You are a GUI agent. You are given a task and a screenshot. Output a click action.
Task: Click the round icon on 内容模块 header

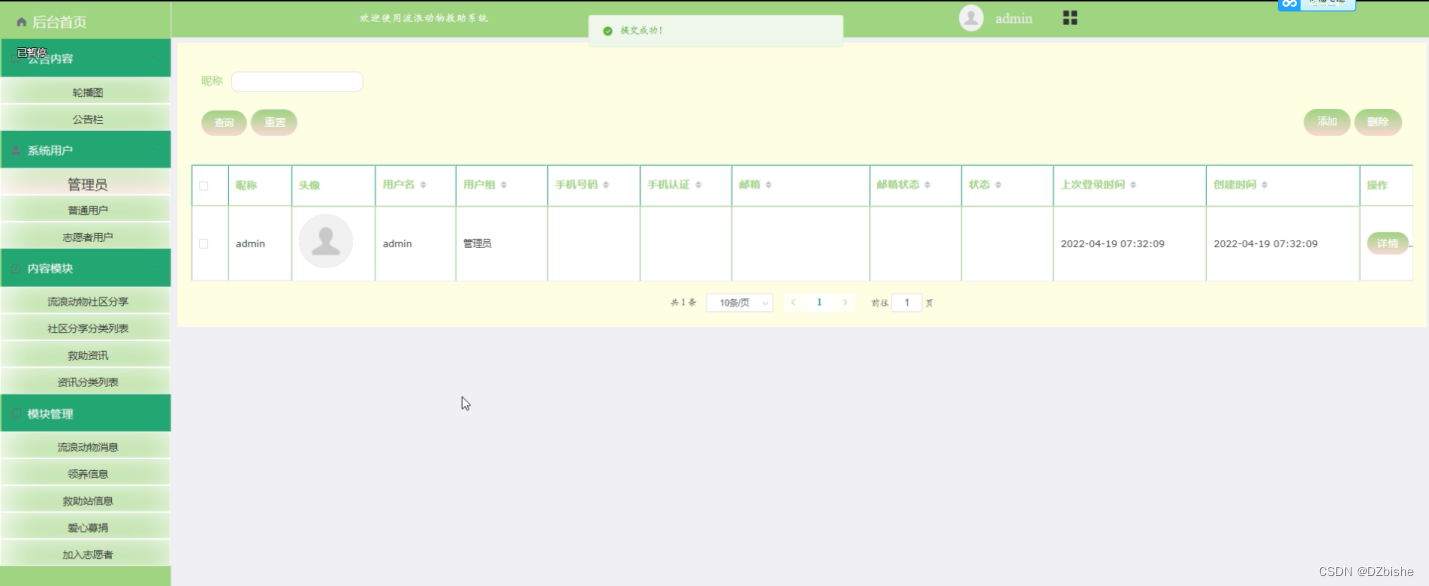17,269
